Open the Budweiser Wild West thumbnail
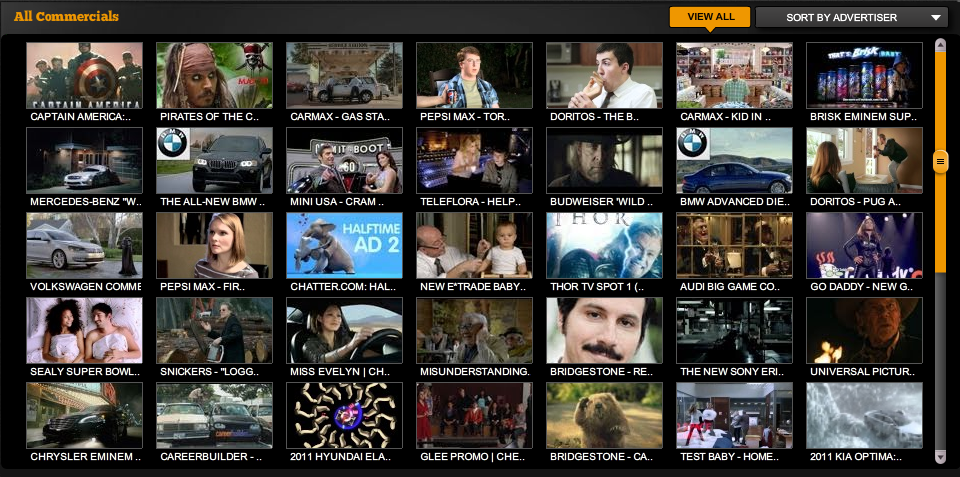Viewport: 960px width, 477px height. [604, 160]
